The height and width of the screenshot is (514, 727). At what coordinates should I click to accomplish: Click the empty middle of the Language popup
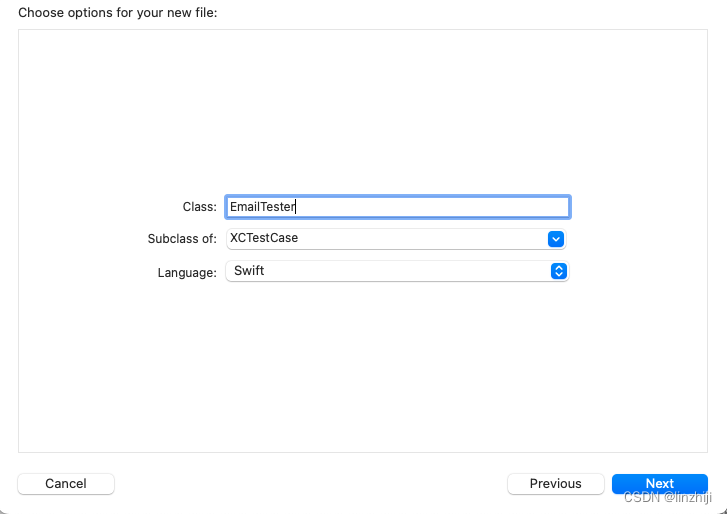click(x=400, y=271)
